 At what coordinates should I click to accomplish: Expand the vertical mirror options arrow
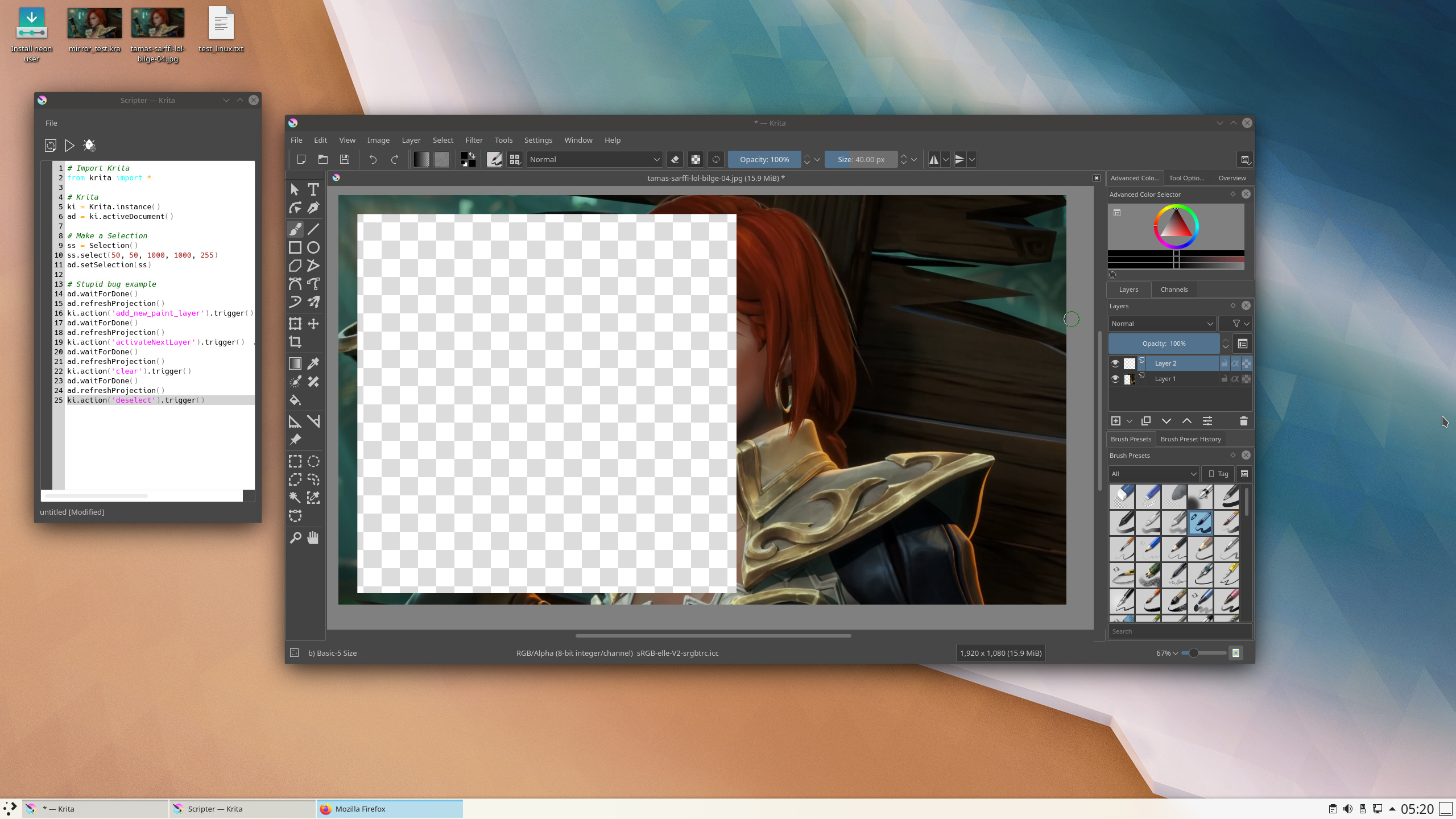972,160
